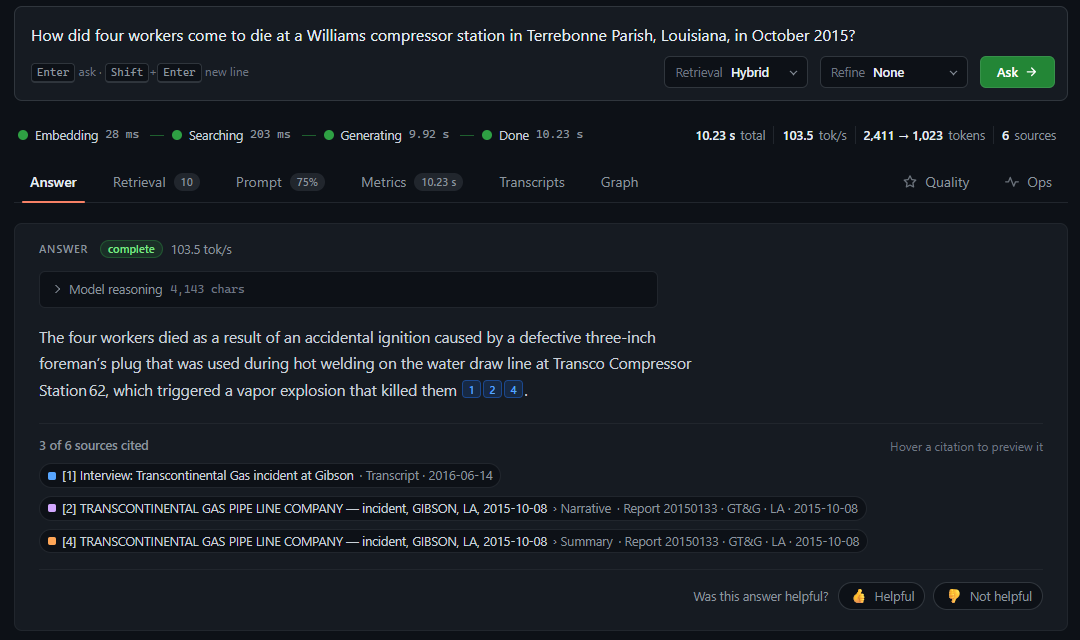Viewport: 1080px width, 640px height.
Task: Open the Retrieval tab
Action: [x=156, y=183]
